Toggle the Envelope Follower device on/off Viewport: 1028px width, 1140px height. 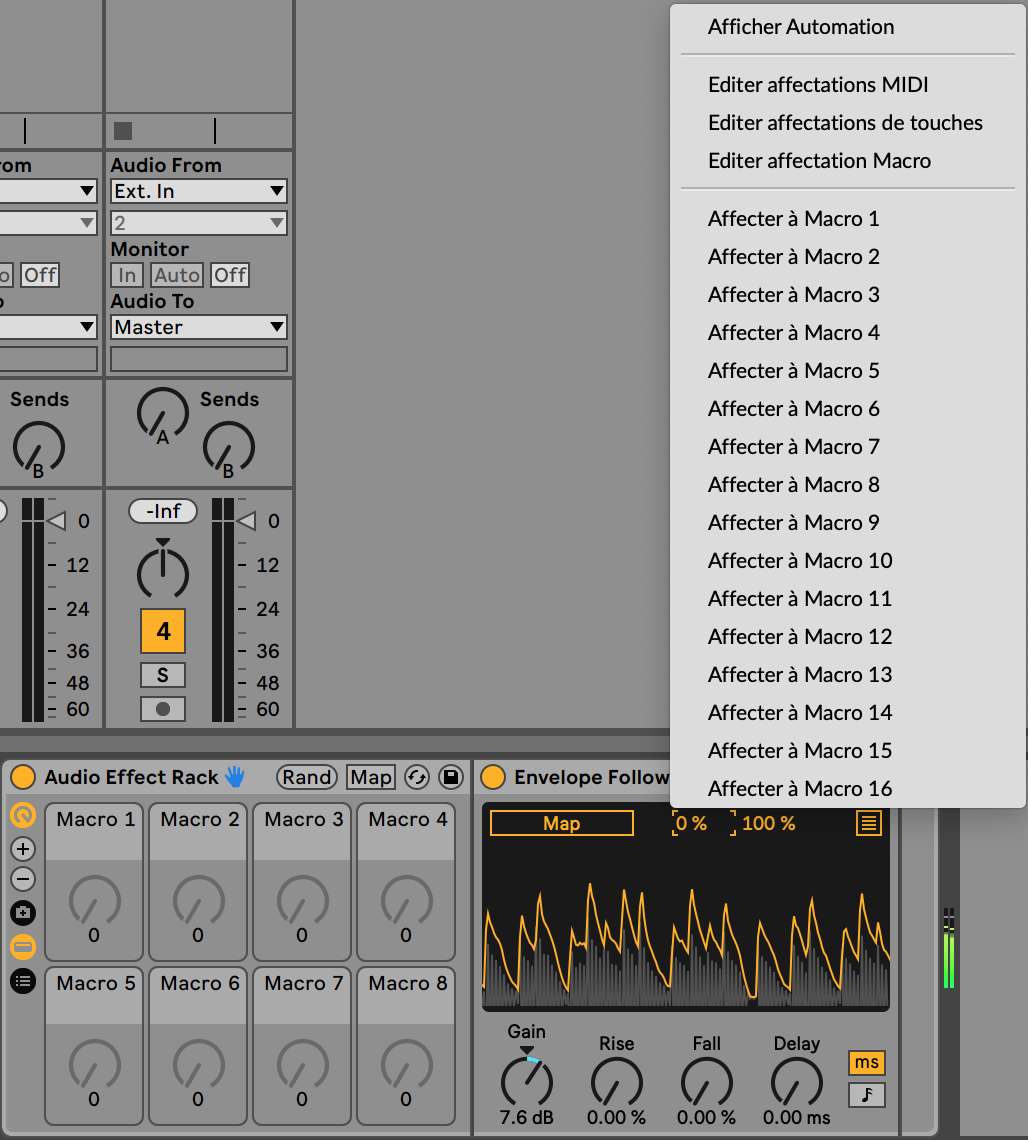(493, 777)
